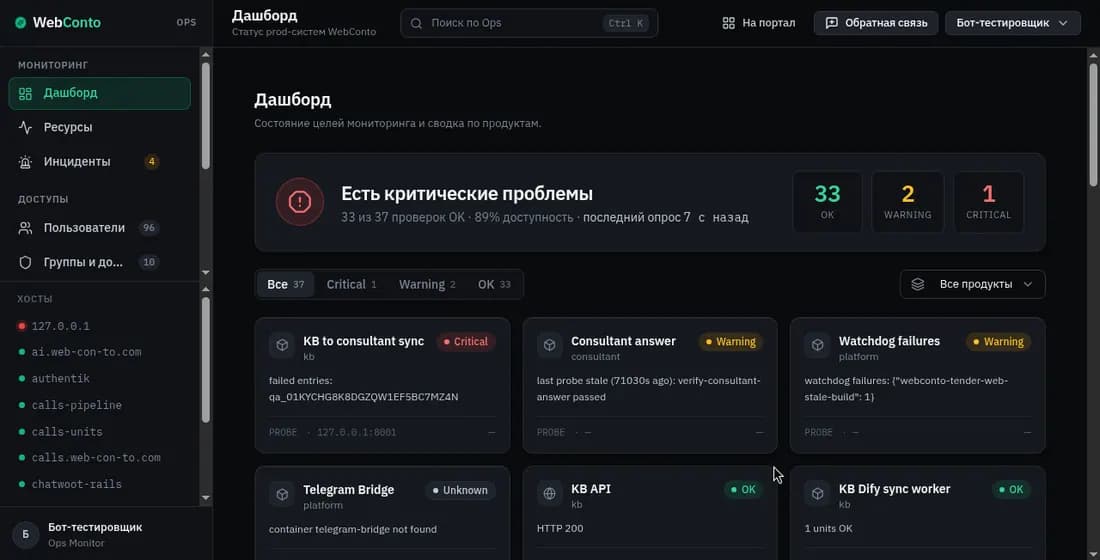Click the hosts list scrollbar down arrow
The height and width of the screenshot is (560, 1100).
(x=206, y=498)
